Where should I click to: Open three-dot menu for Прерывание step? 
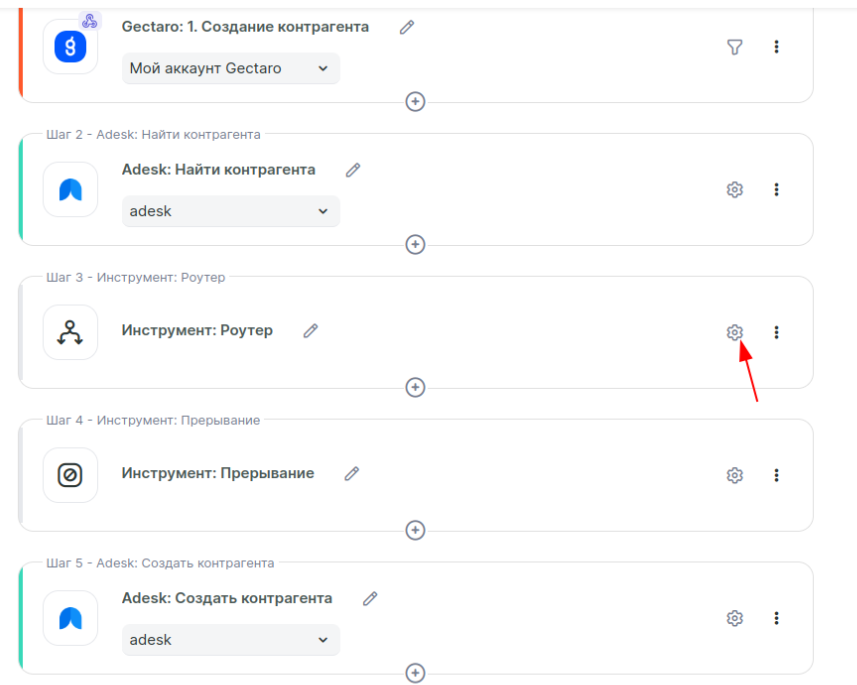777,475
